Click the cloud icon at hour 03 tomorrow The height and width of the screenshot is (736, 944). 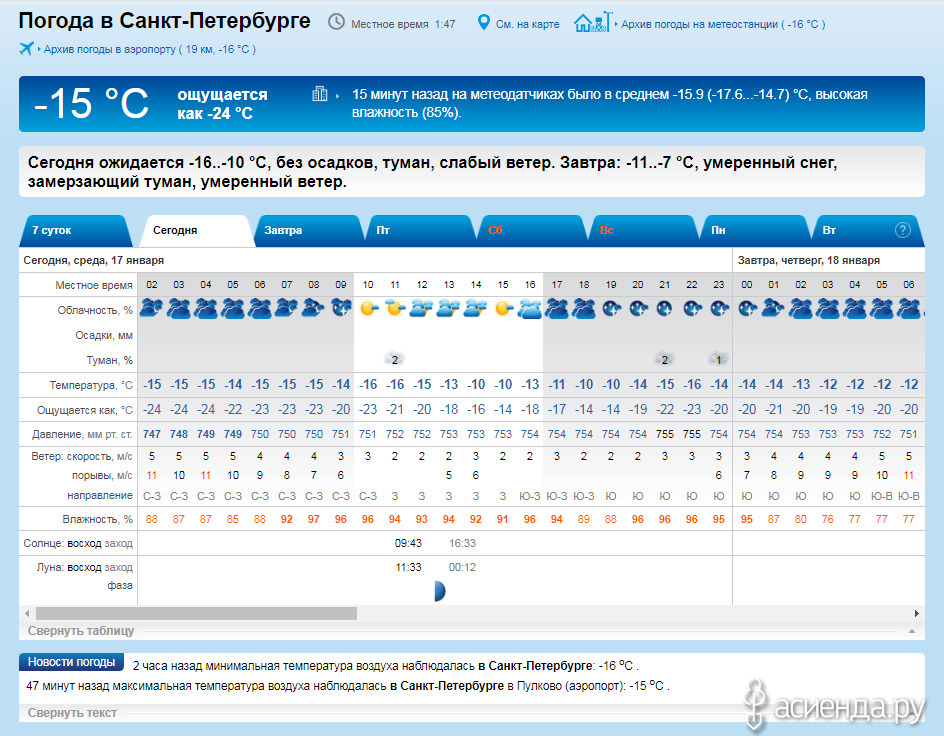pos(828,309)
